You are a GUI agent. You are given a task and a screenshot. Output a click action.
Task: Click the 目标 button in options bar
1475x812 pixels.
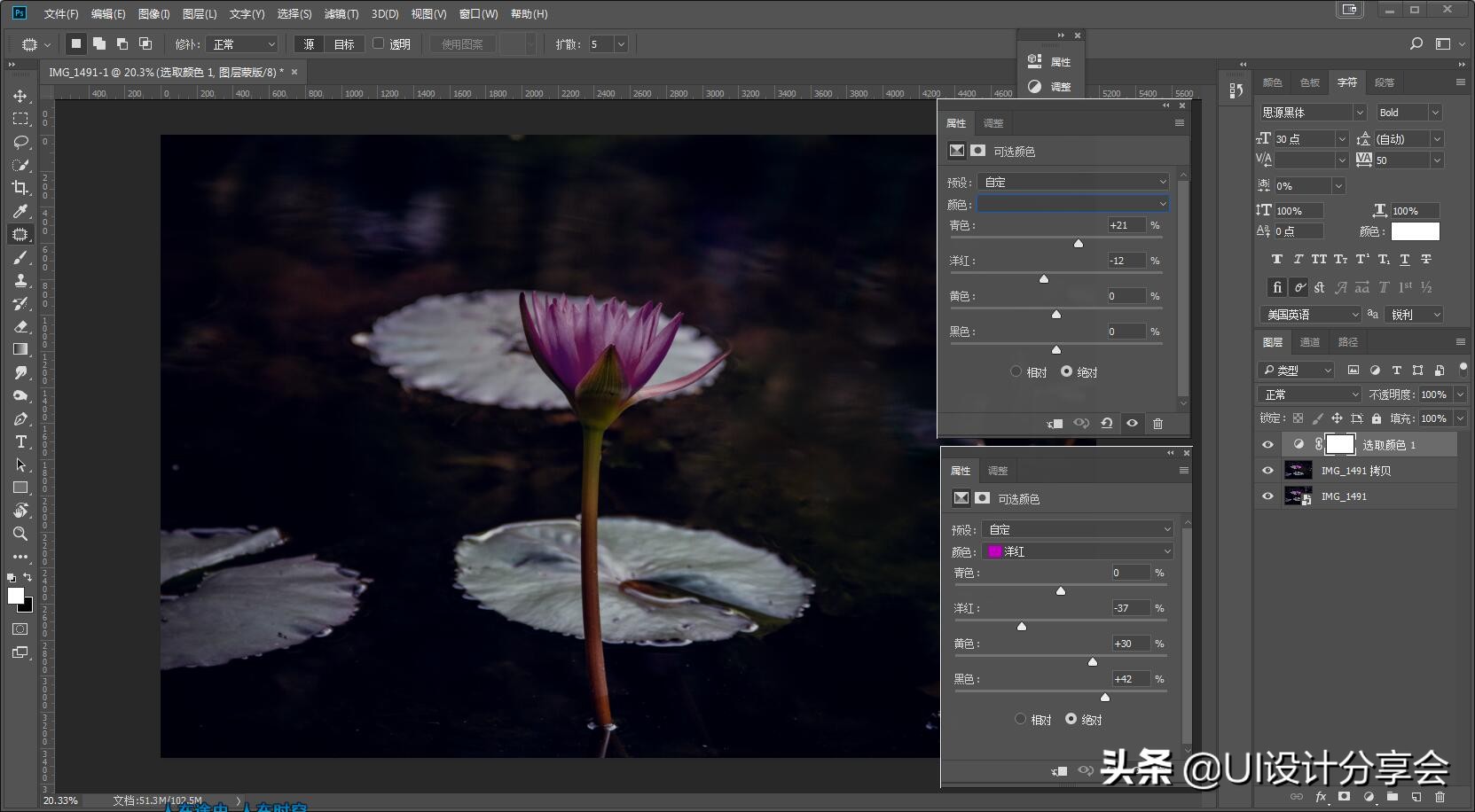(x=344, y=44)
